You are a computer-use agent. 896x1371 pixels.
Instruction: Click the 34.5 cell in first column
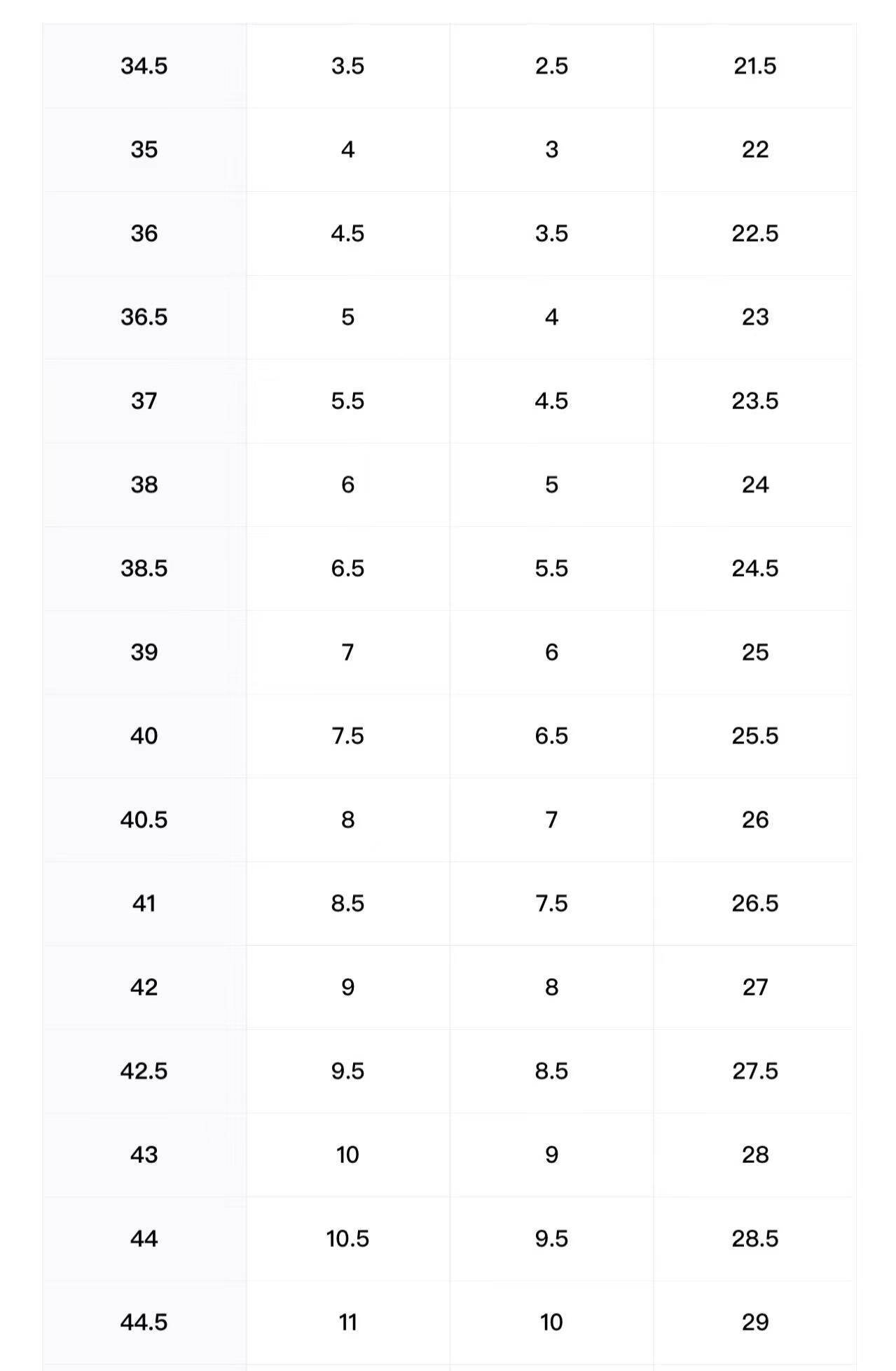coord(144,66)
